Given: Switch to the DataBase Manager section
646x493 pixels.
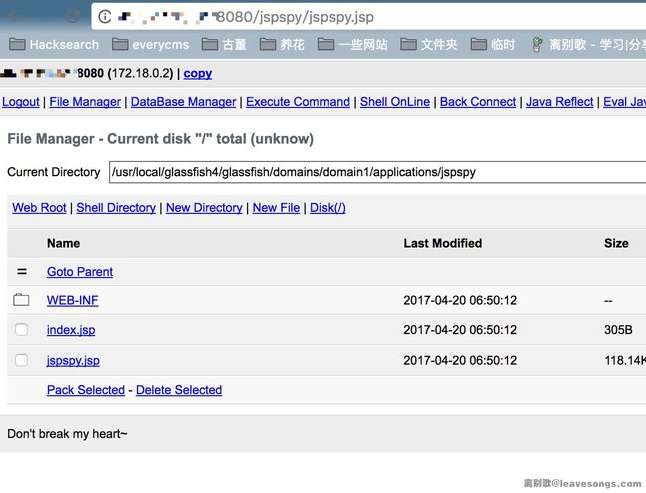Looking at the screenshot, I should [x=183, y=102].
